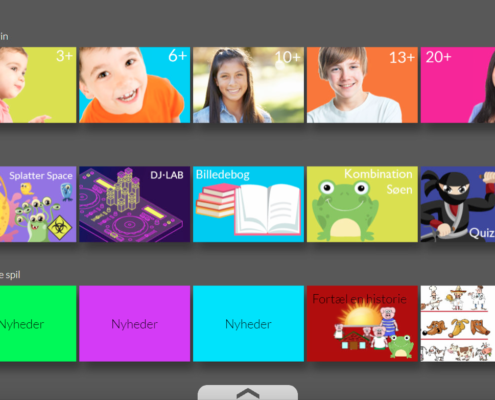The height and width of the screenshot is (400, 495).
Task: Click the biohazard sign in Splatter Space
Action: click(60, 228)
